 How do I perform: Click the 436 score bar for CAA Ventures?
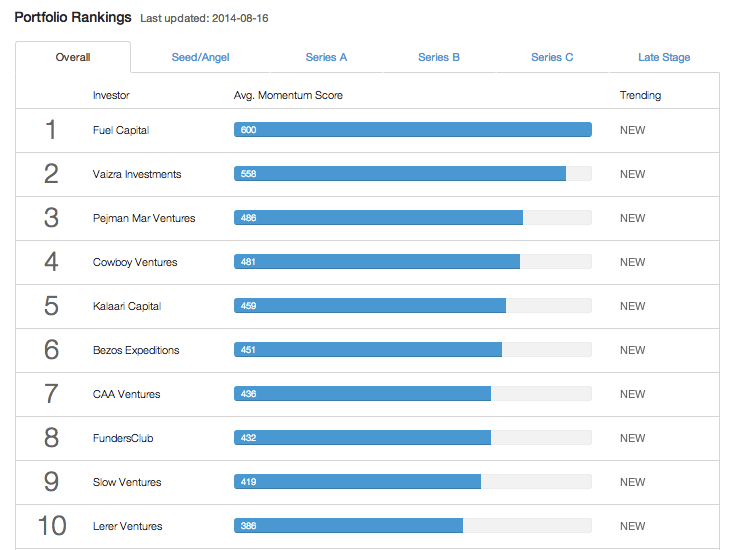point(363,393)
